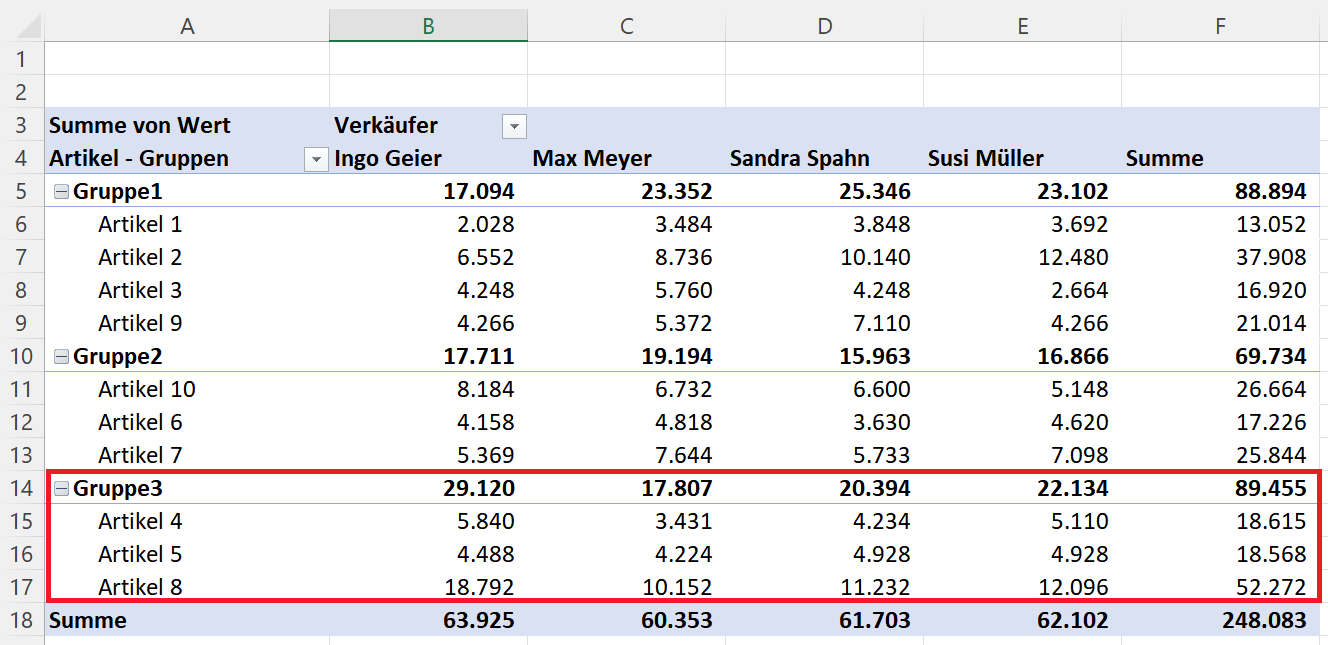Click the 'Artikel 1' row label
Viewport: 1328px width, 645px height.
140,224
